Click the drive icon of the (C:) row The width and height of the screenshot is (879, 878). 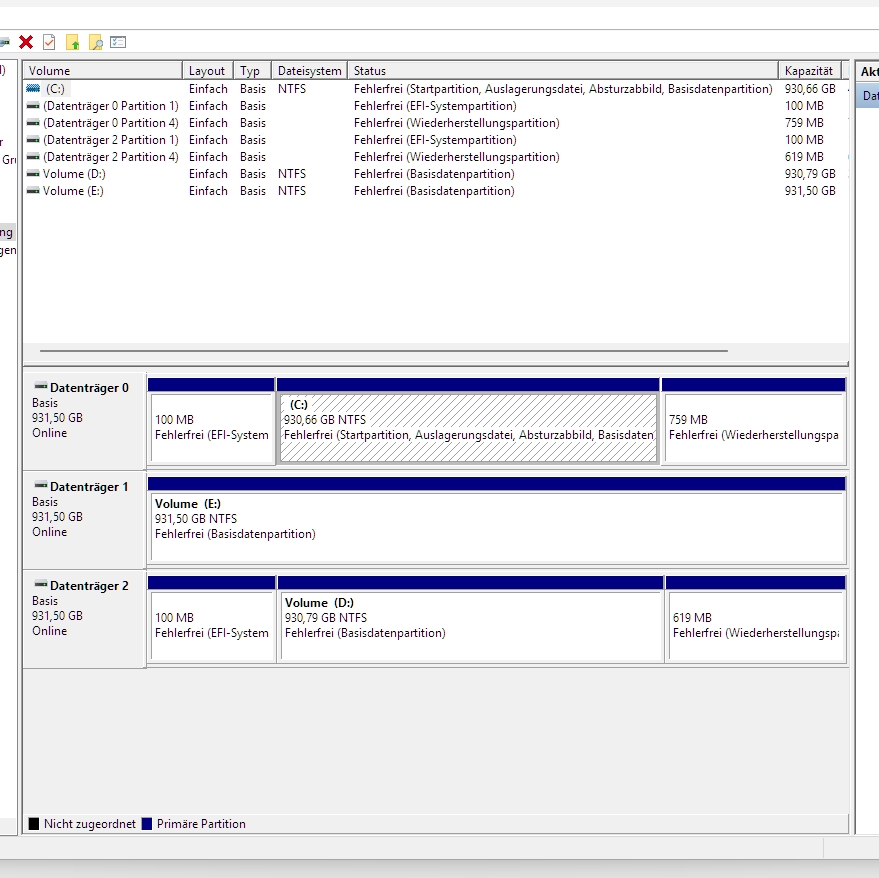pyautogui.click(x=33, y=89)
